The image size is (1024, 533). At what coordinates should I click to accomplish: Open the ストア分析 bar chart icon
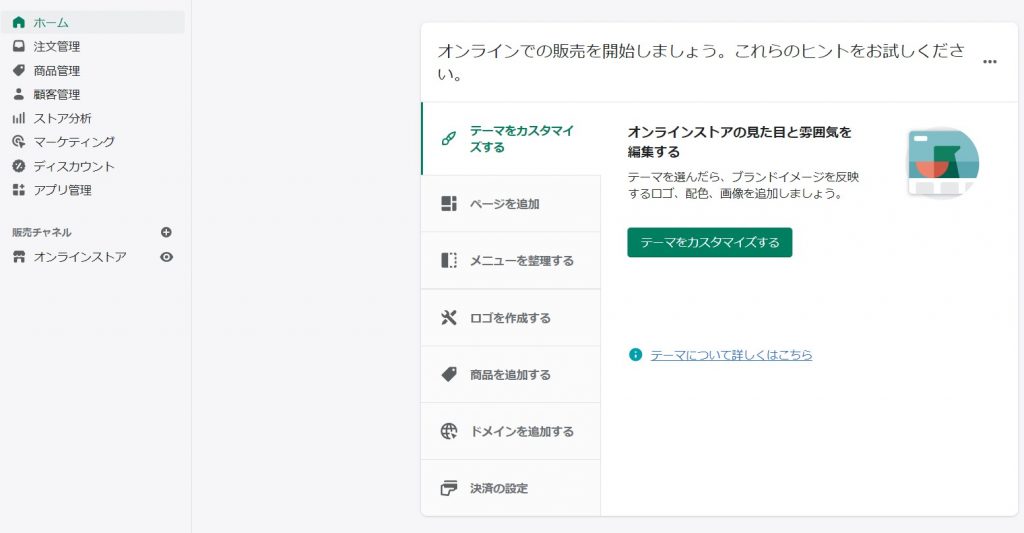click(x=19, y=118)
